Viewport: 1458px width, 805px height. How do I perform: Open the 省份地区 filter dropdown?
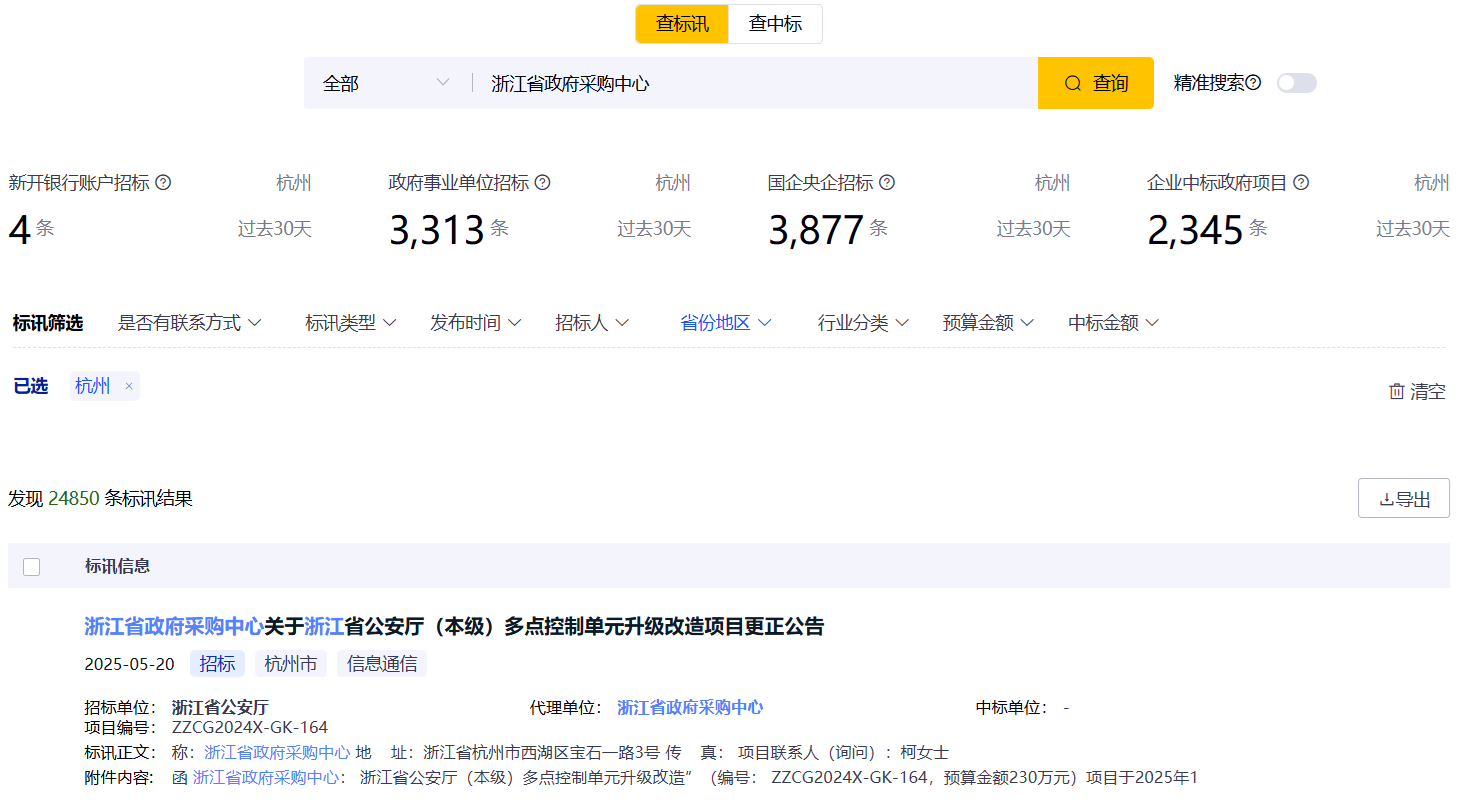coord(726,323)
